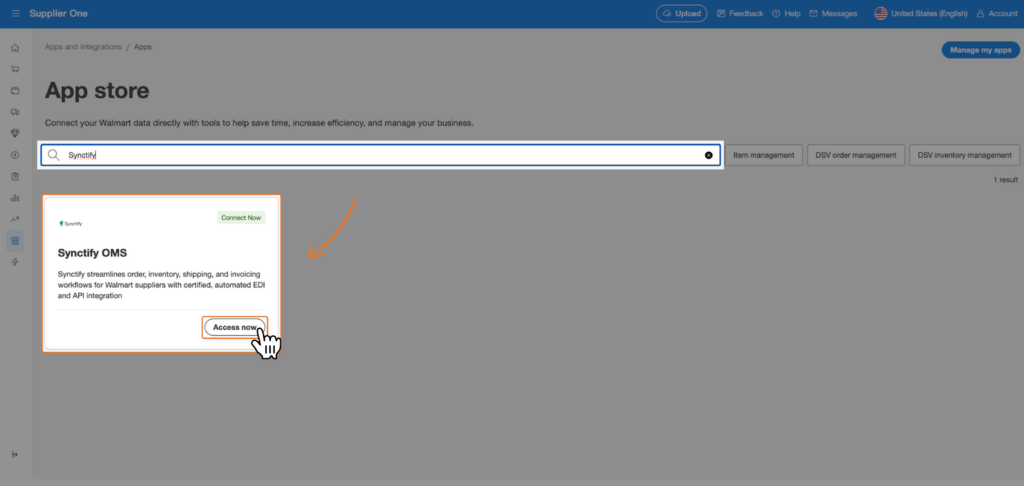
Task: Click the Connect Now badge
Action: (x=241, y=218)
